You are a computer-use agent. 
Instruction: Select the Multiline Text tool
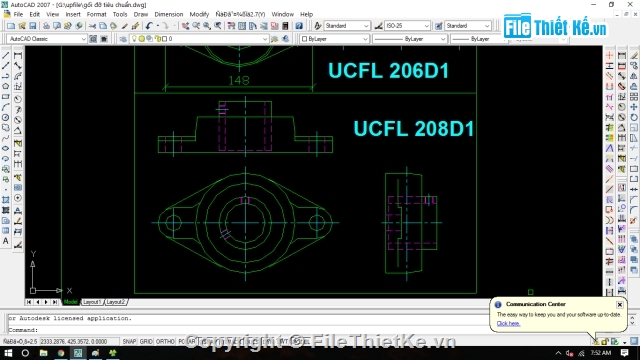click(x=5, y=241)
